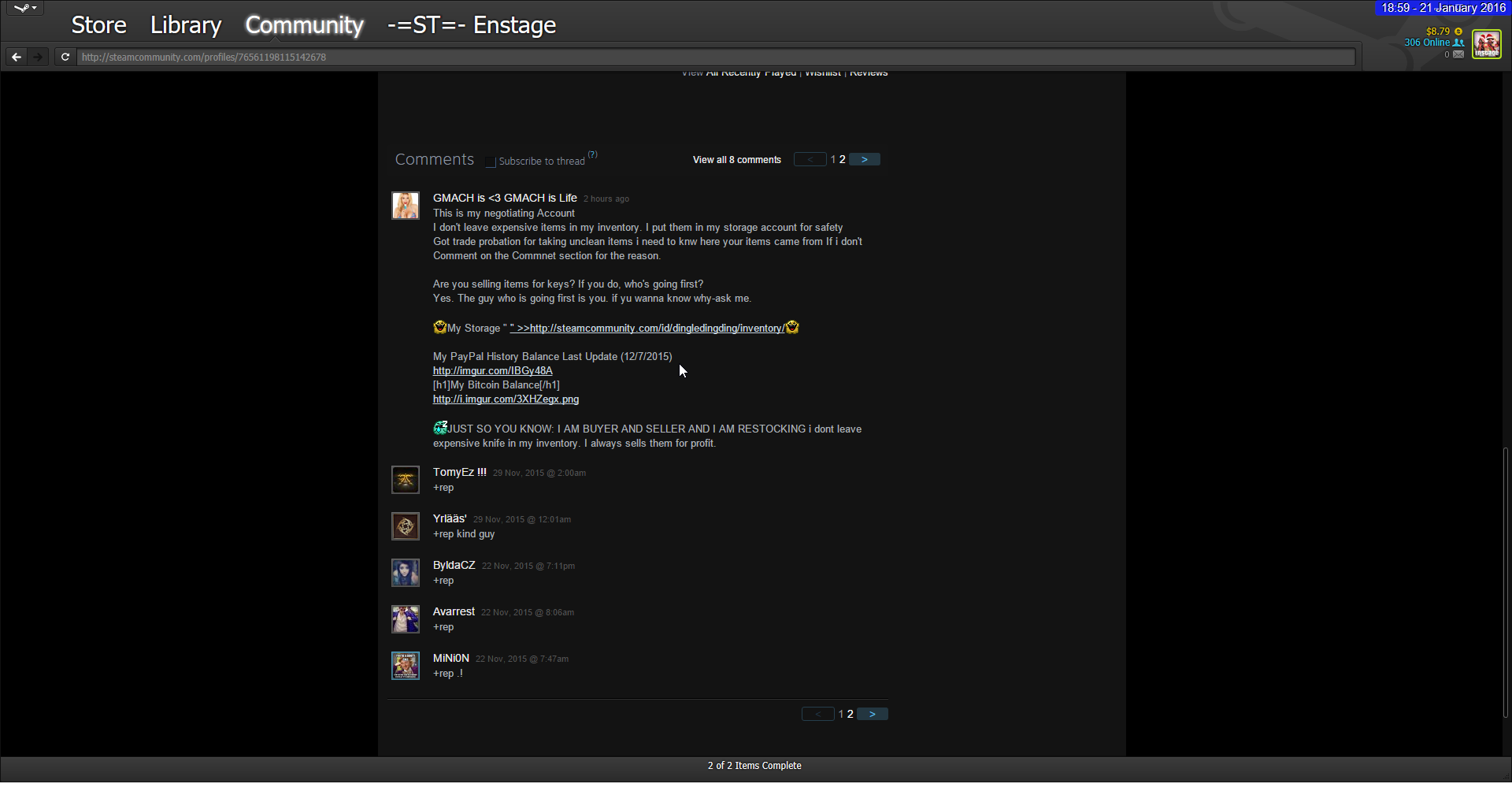Click the wallet balance coin icon

pos(1458,32)
